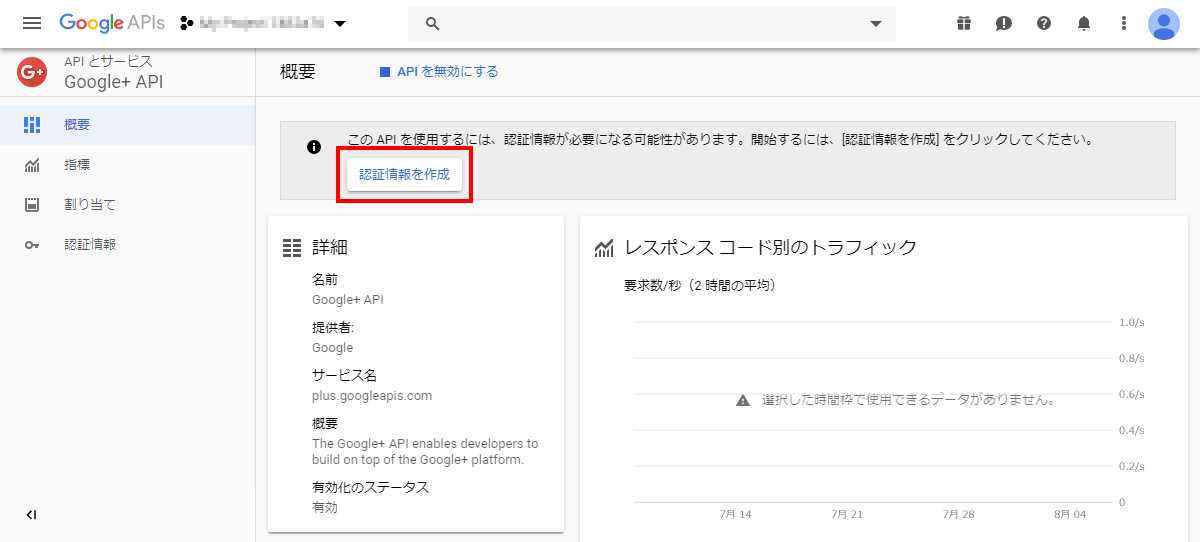Click the Google APIs logo
The width and height of the screenshot is (1200, 542).
click(x=111, y=23)
